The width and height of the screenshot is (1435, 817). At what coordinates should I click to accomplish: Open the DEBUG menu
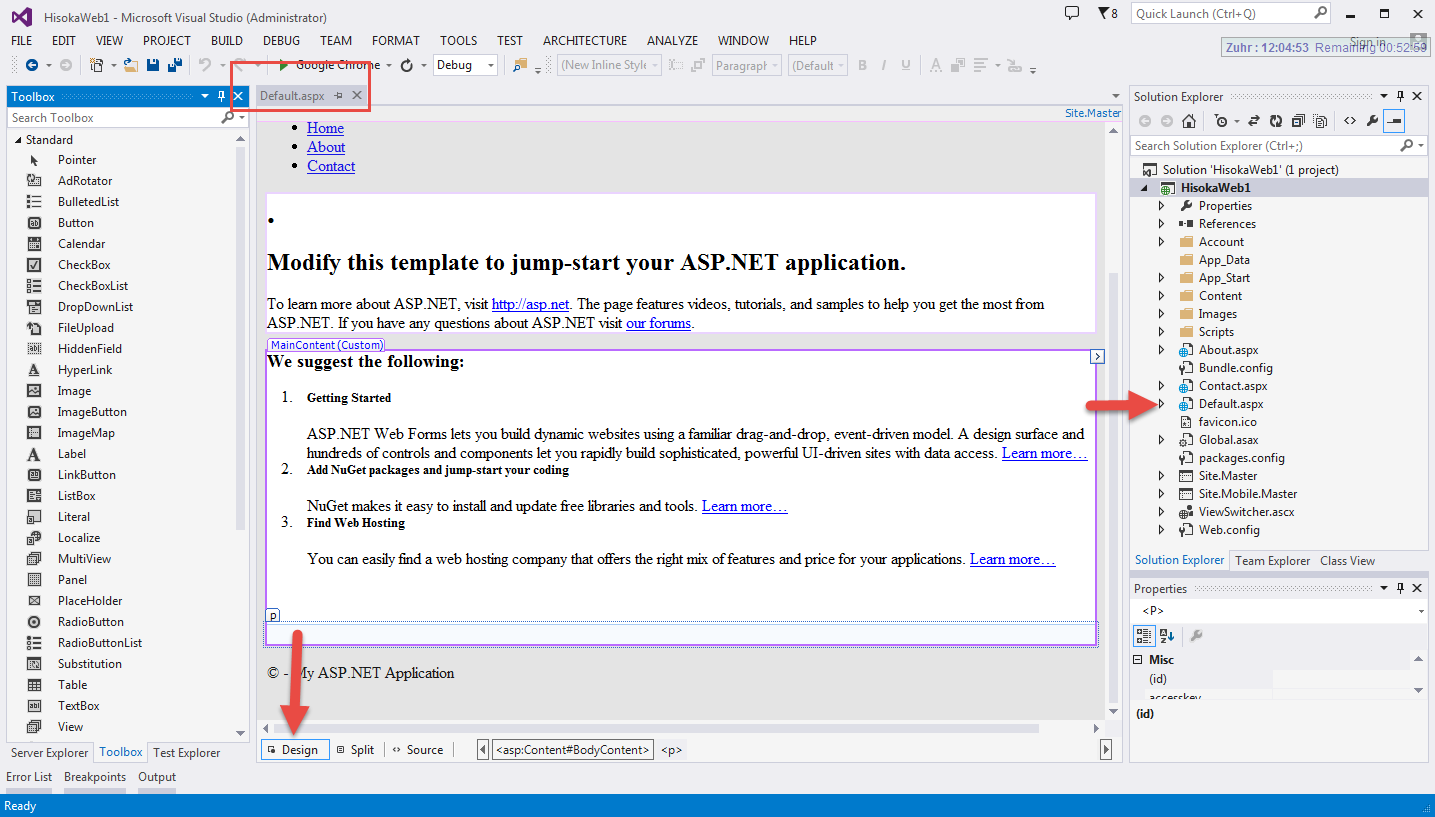(x=281, y=40)
